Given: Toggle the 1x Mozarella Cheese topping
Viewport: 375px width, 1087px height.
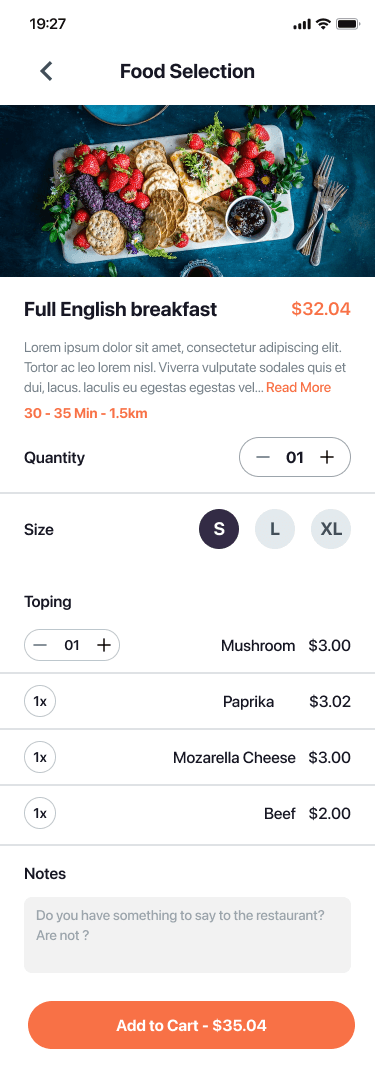Looking at the screenshot, I should [x=40, y=758].
